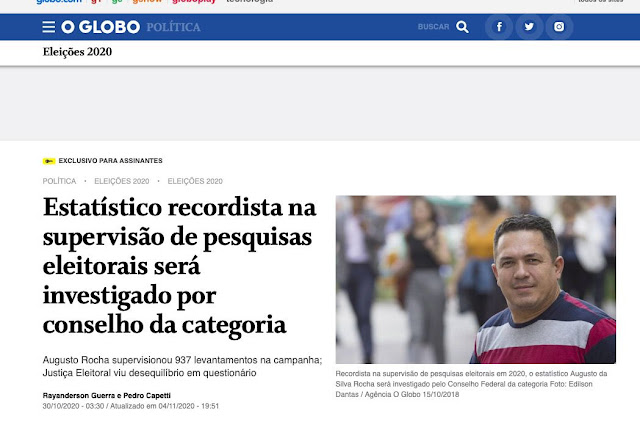
Task: Open the Eleições 2020 sub-navigation link
Action: pos(77,52)
